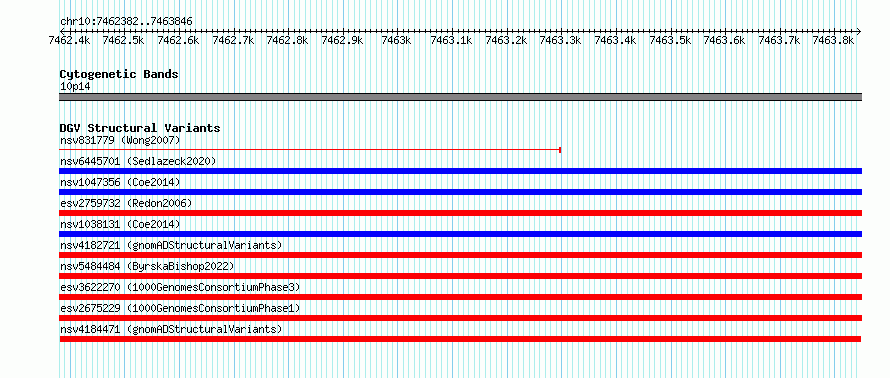Click the 7463.1k ruler tick label

(x=451, y=40)
